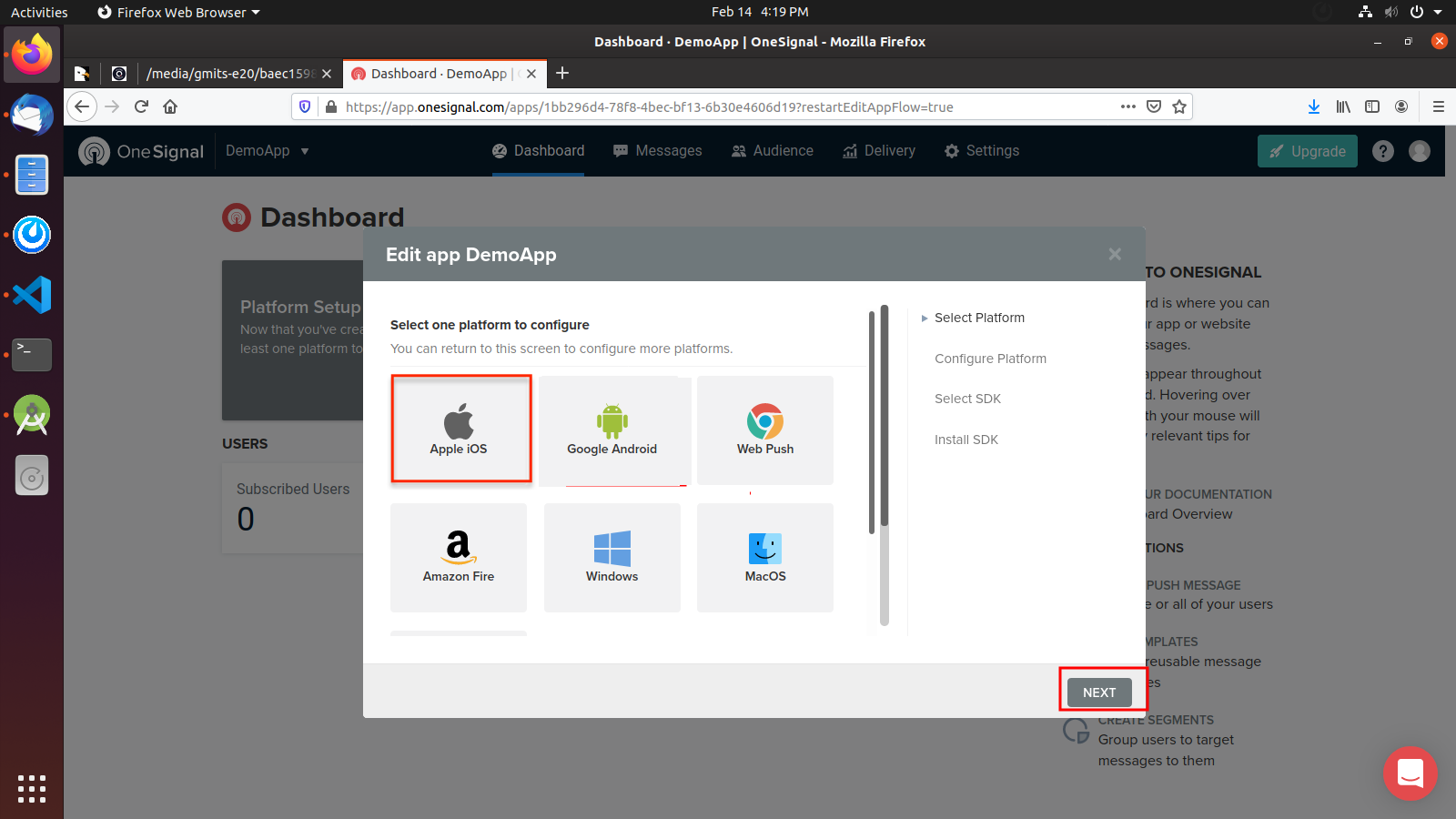1456x819 pixels.
Task: Open Firefox account icon
Action: (1401, 106)
